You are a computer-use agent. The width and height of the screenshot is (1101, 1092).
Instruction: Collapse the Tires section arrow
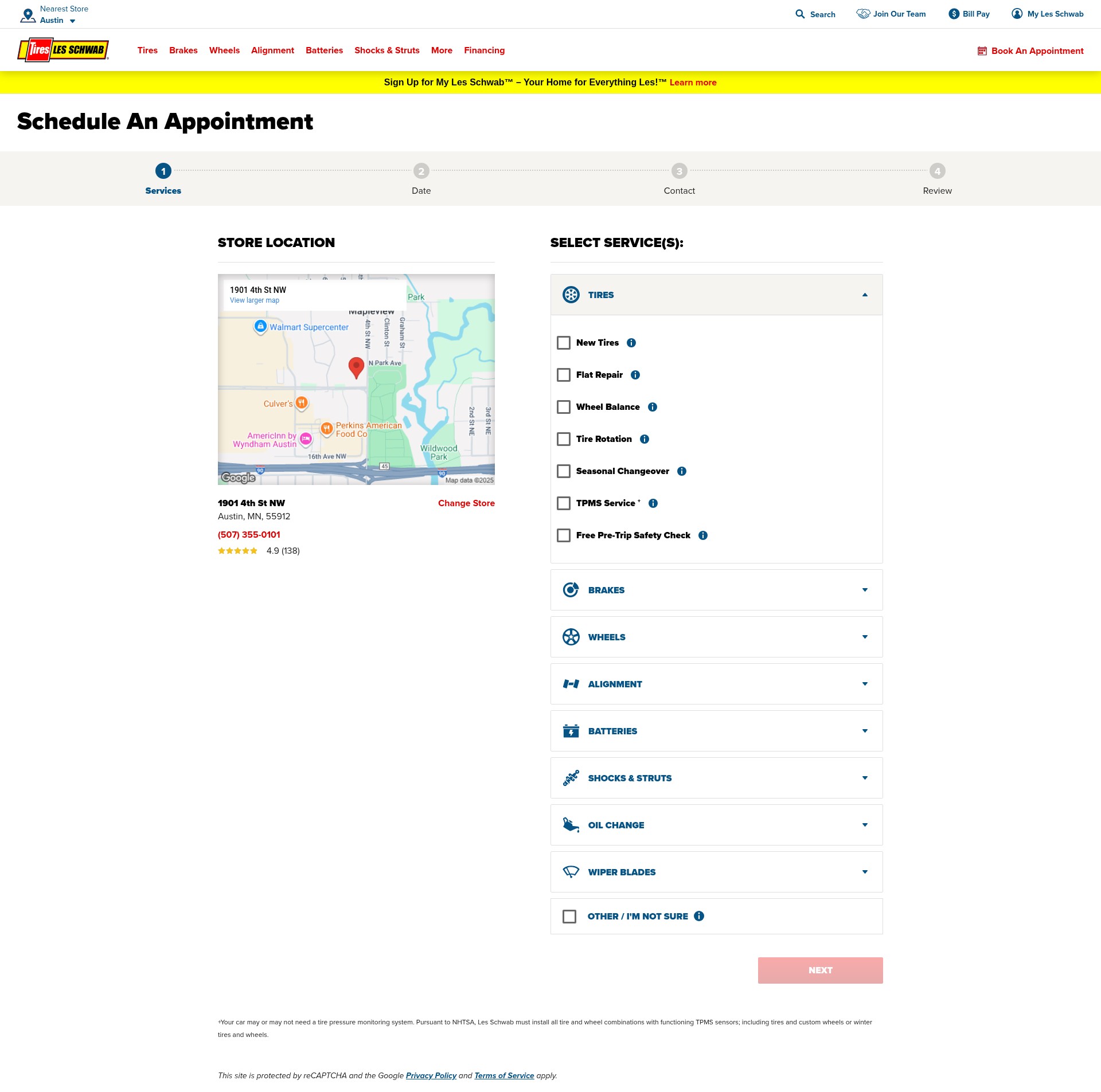865,295
